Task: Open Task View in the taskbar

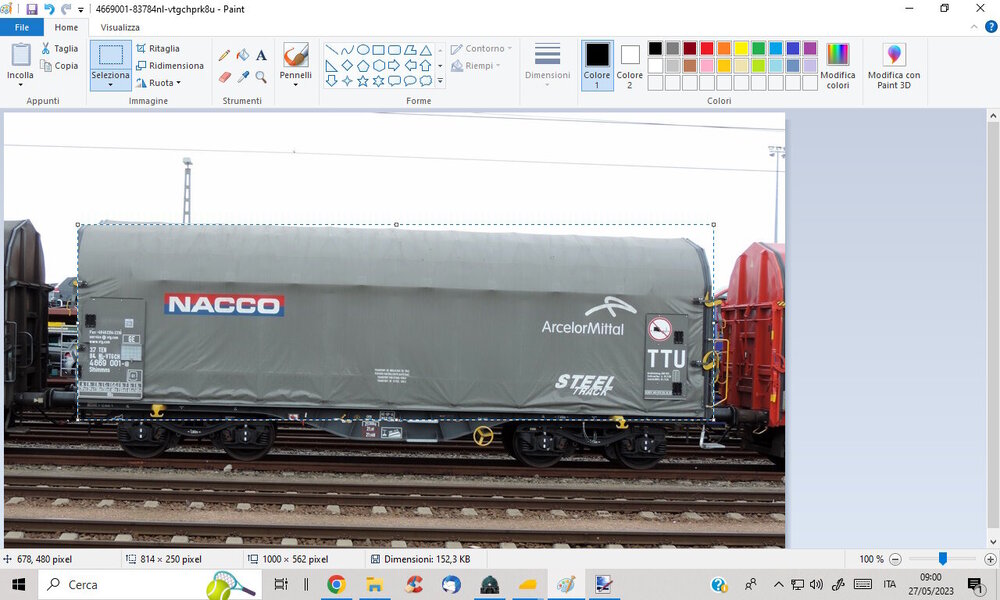Action: tap(281, 584)
